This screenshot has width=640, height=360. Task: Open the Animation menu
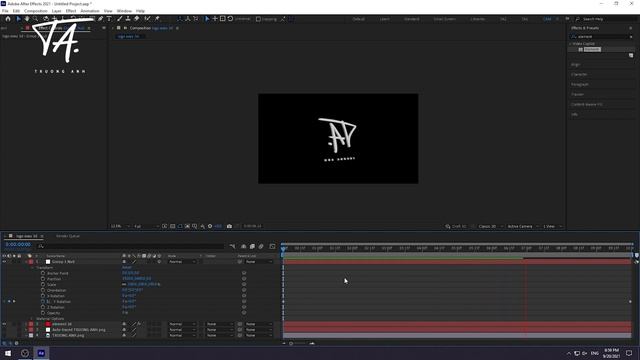(x=90, y=11)
